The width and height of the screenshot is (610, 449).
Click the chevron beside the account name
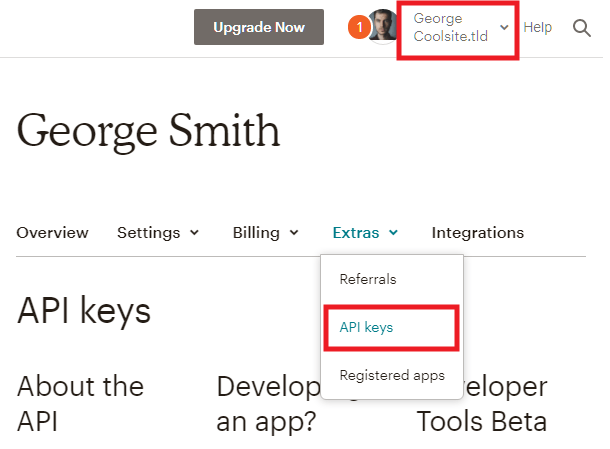504,28
